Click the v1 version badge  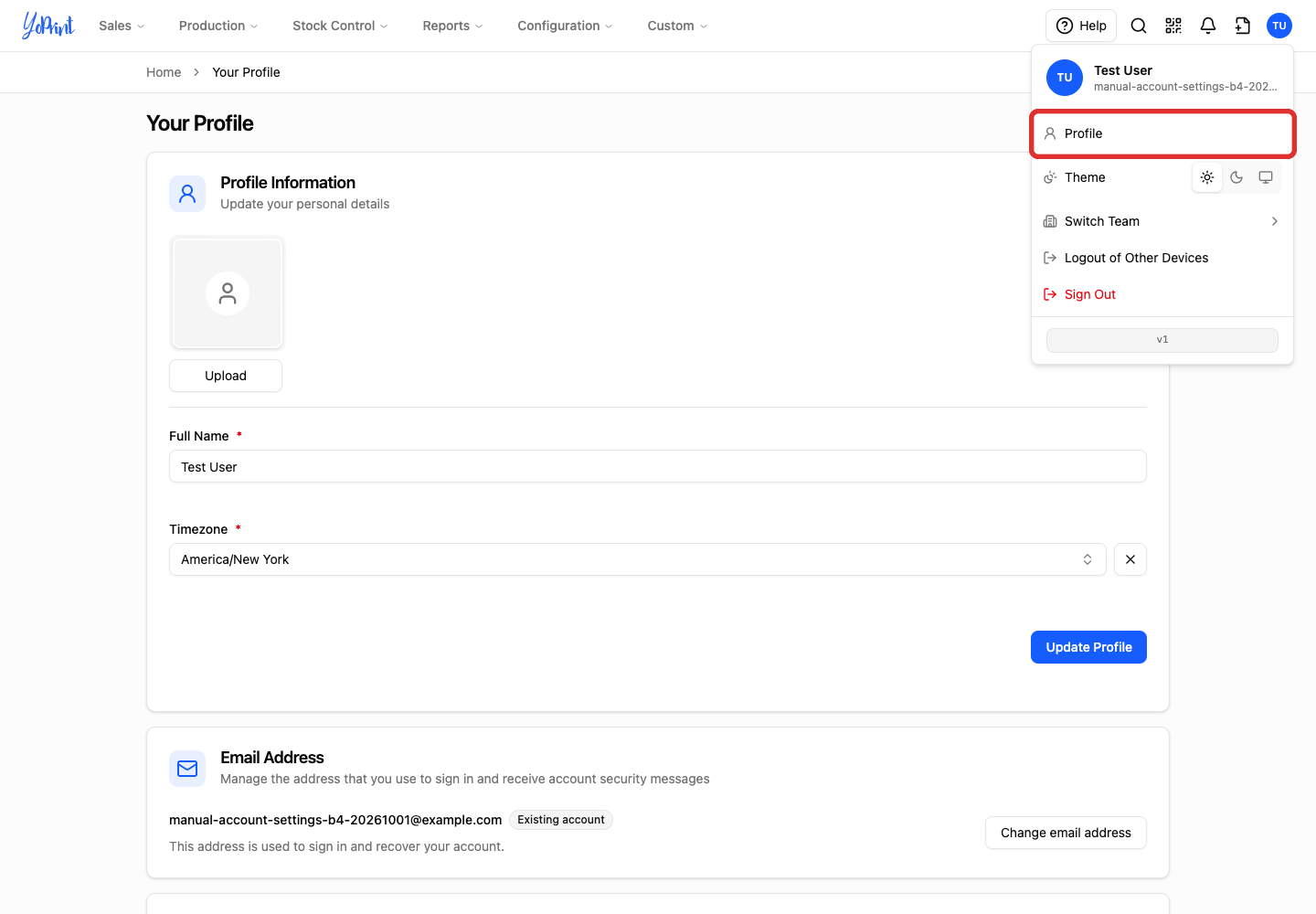(x=1162, y=340)
